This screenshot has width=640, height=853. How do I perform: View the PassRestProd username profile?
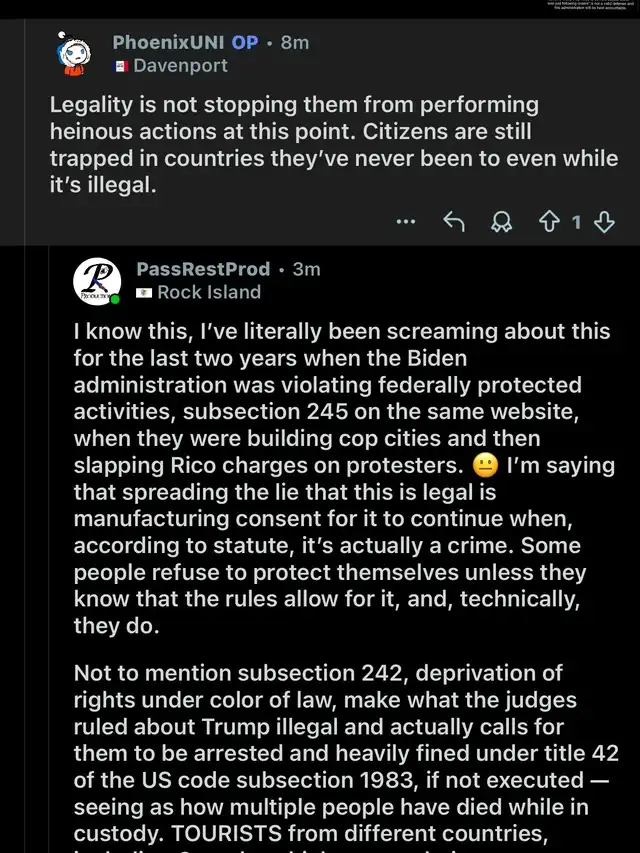(x=203, y=269)
